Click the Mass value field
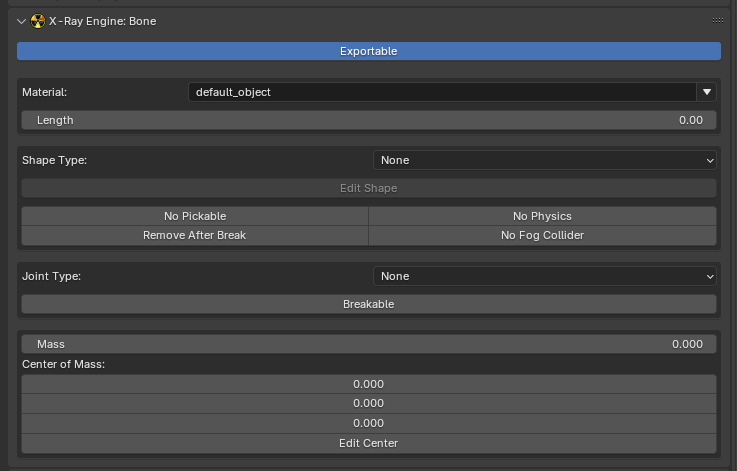737x471 pixels. (x=369, y=344)
